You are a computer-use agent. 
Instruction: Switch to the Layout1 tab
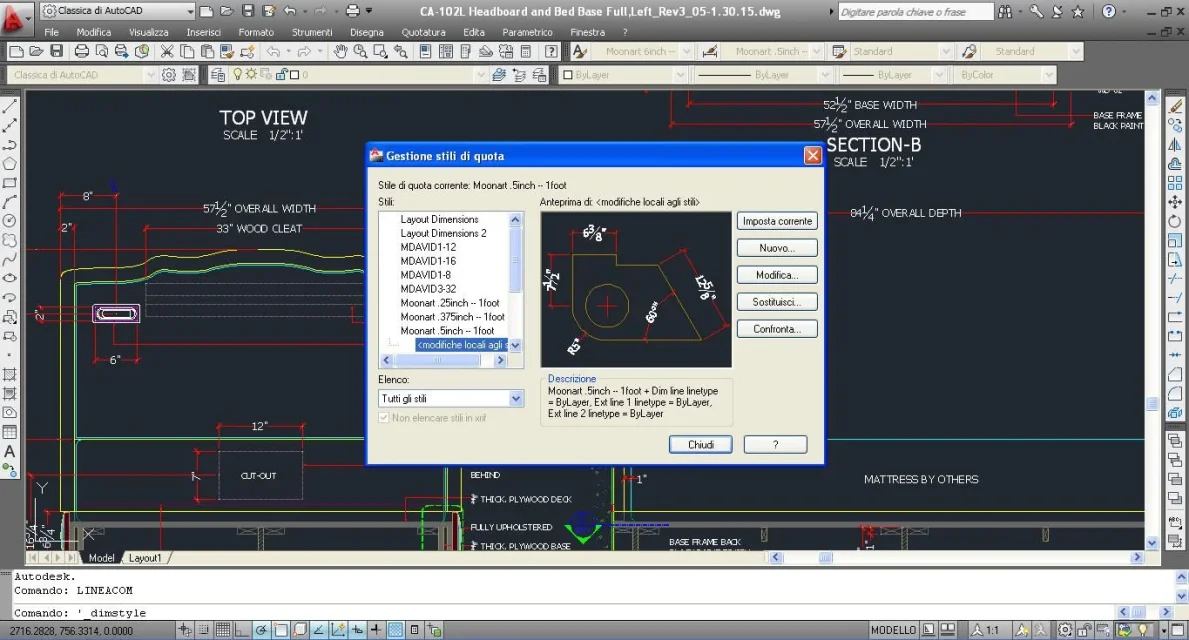pos(145,557)
